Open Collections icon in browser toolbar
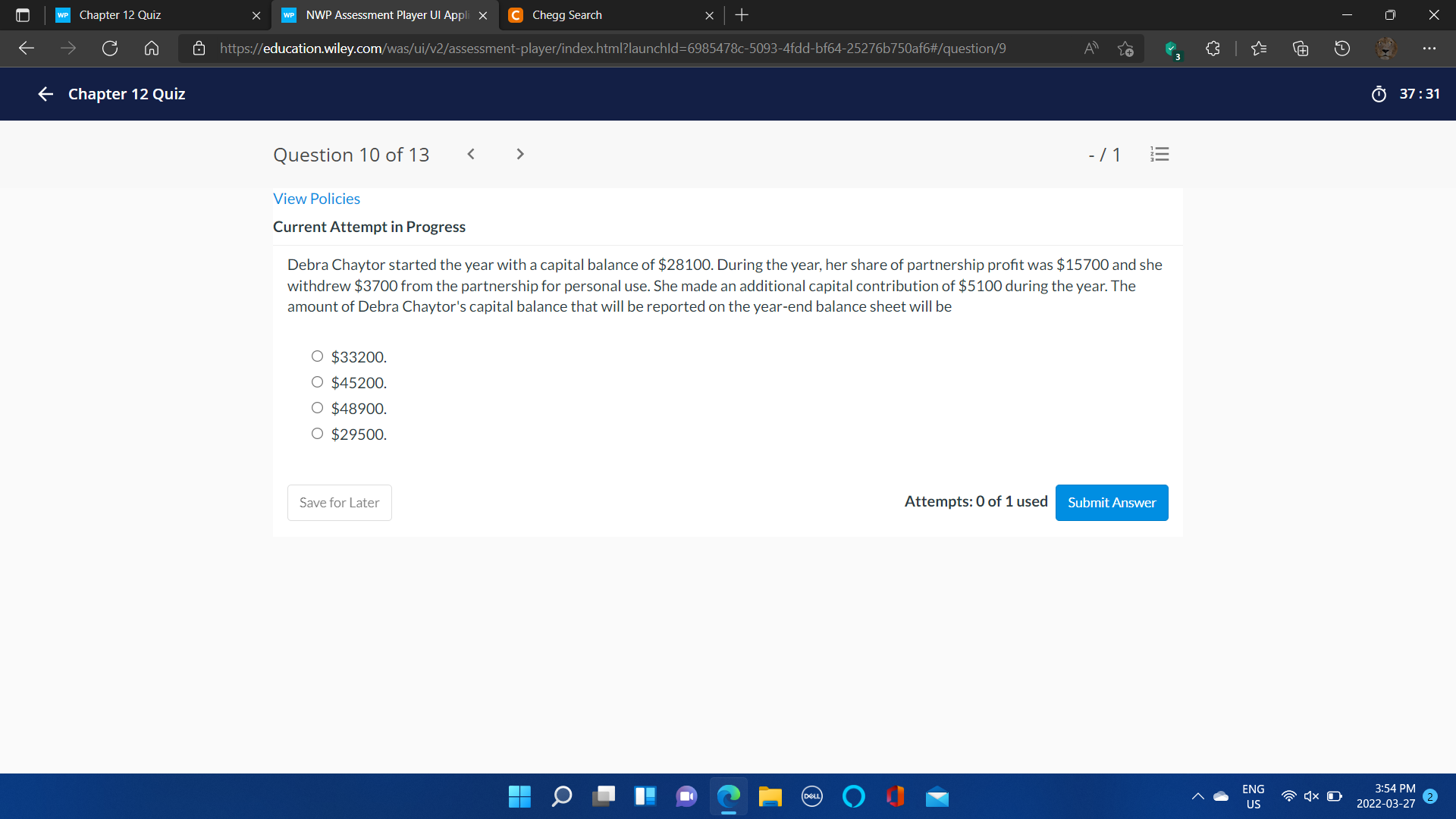This screenshot has width=1456, height=819. click(1300, 49)
